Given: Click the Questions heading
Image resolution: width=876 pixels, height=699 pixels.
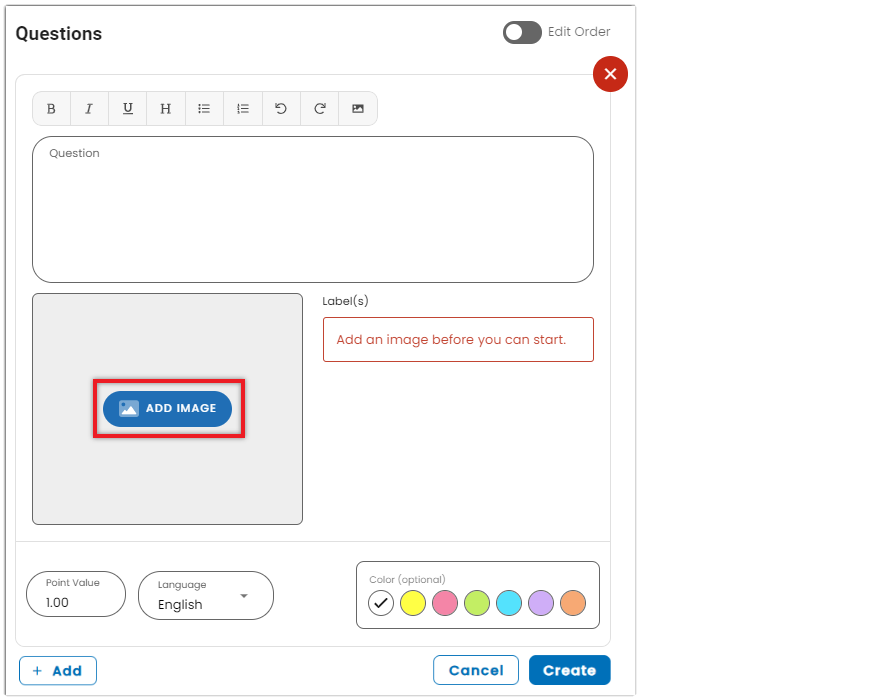Looking at the screenshot, I should [x=59, y=34].
